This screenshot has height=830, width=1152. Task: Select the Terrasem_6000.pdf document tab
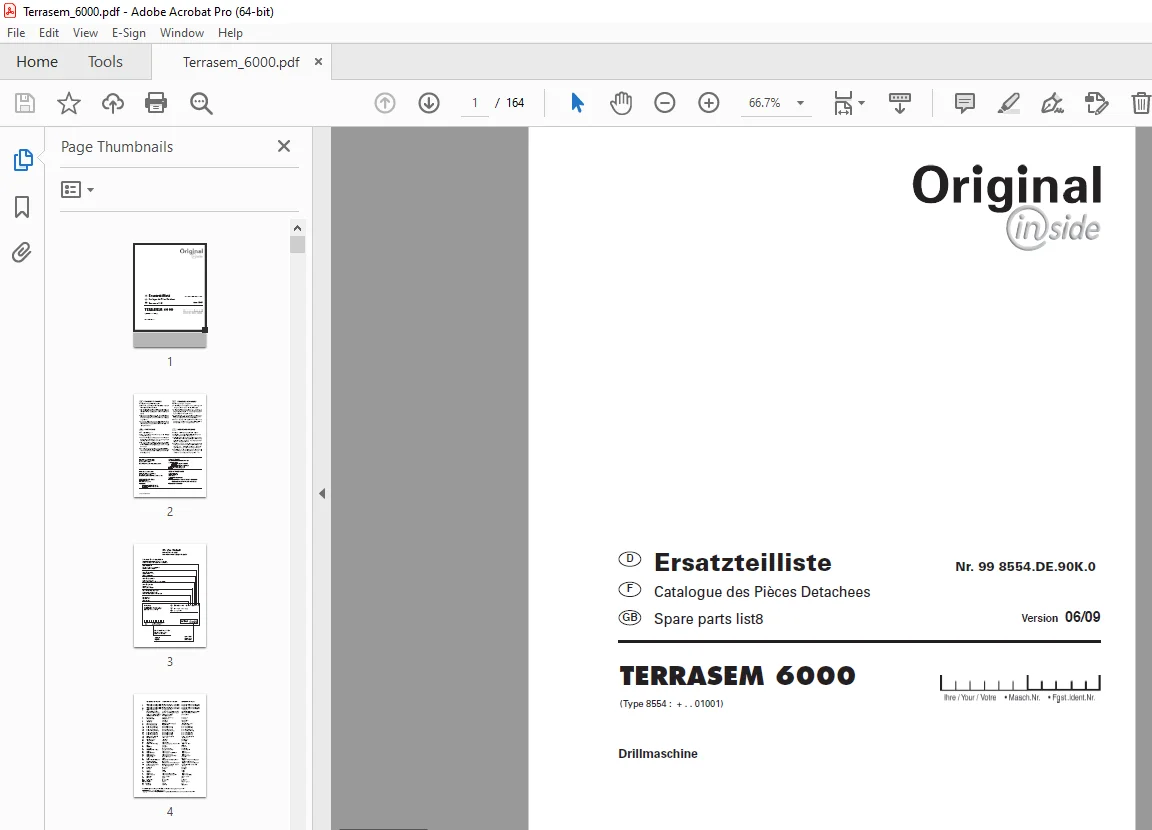tap(241, 62)
